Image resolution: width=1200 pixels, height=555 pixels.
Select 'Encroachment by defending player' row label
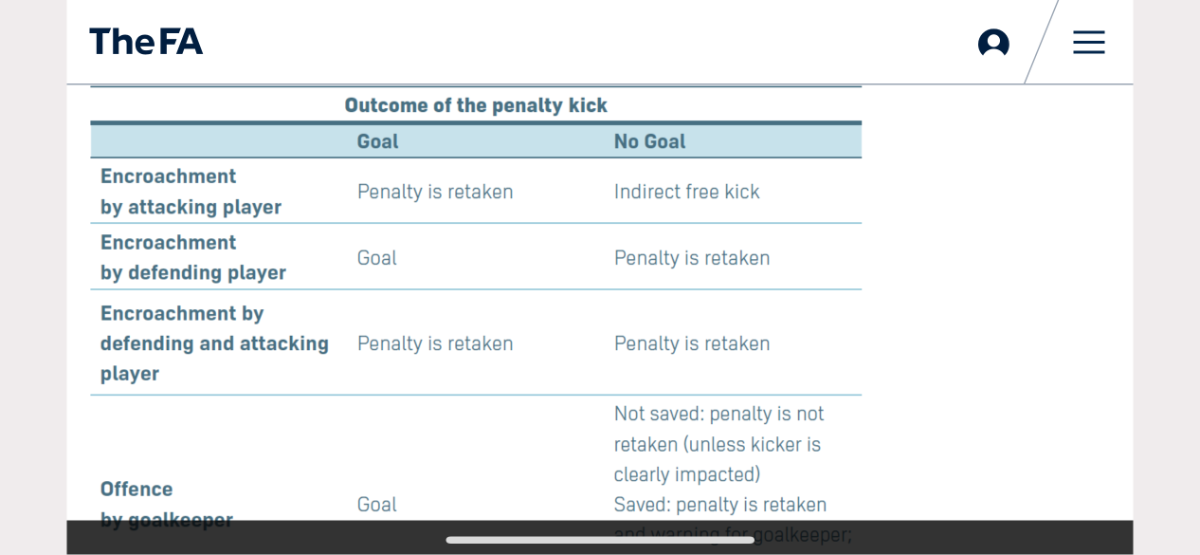[x=193, y=257]
